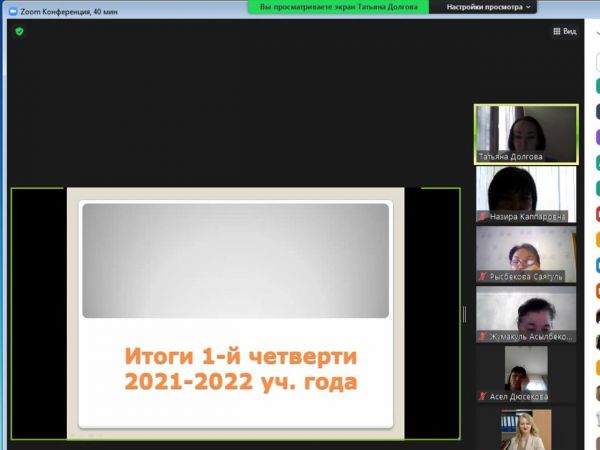Click the Zoom logo in the title bar

12,11
